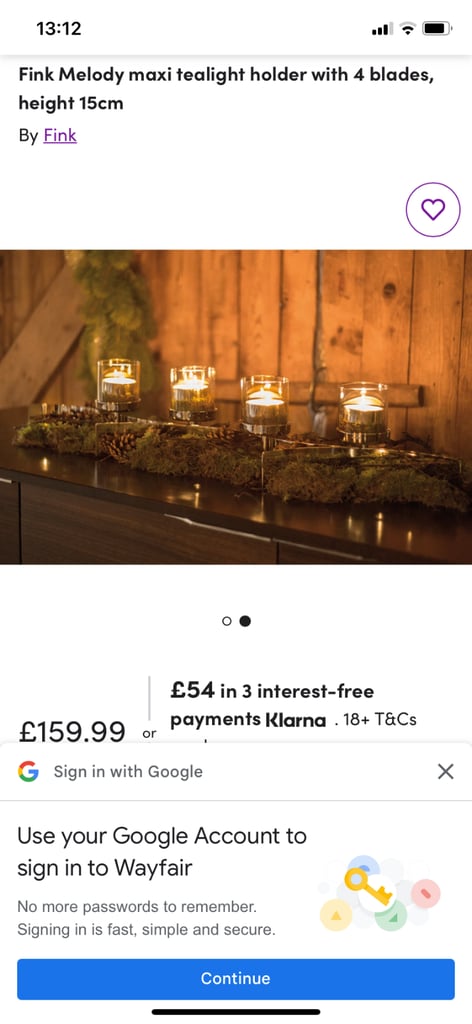Select the first image carousel dot

227,621
